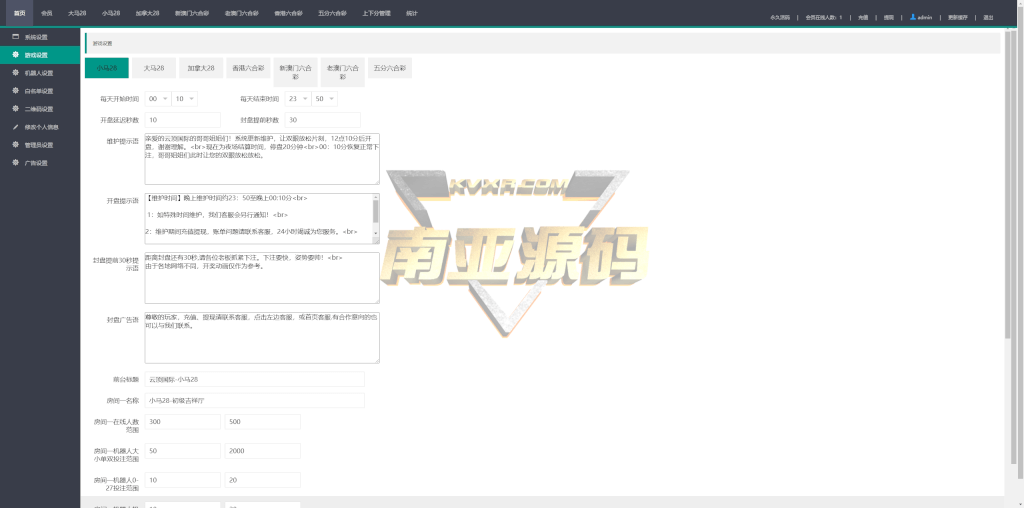Click the blue user icon next to admin
1024x508 pixels.
point(913,17)
